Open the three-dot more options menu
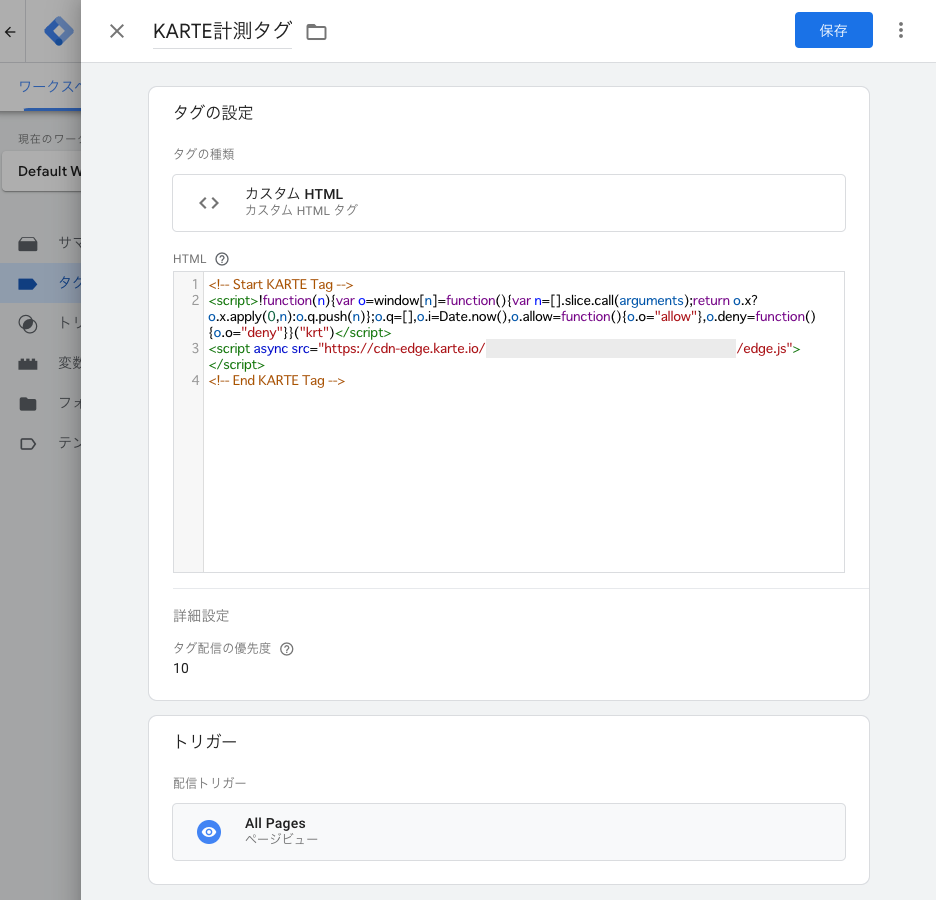Screen dimensions: 936x900 click(901, 30)
